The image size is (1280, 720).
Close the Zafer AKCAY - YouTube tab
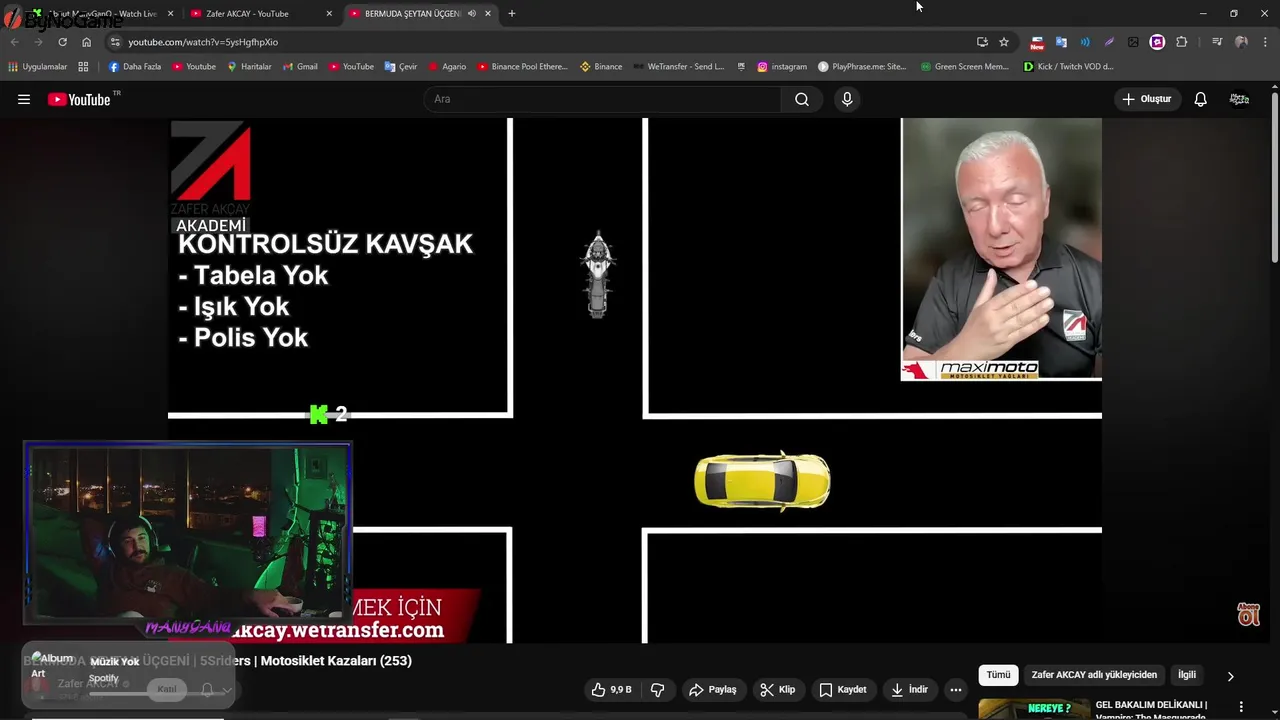coord(329,14)
